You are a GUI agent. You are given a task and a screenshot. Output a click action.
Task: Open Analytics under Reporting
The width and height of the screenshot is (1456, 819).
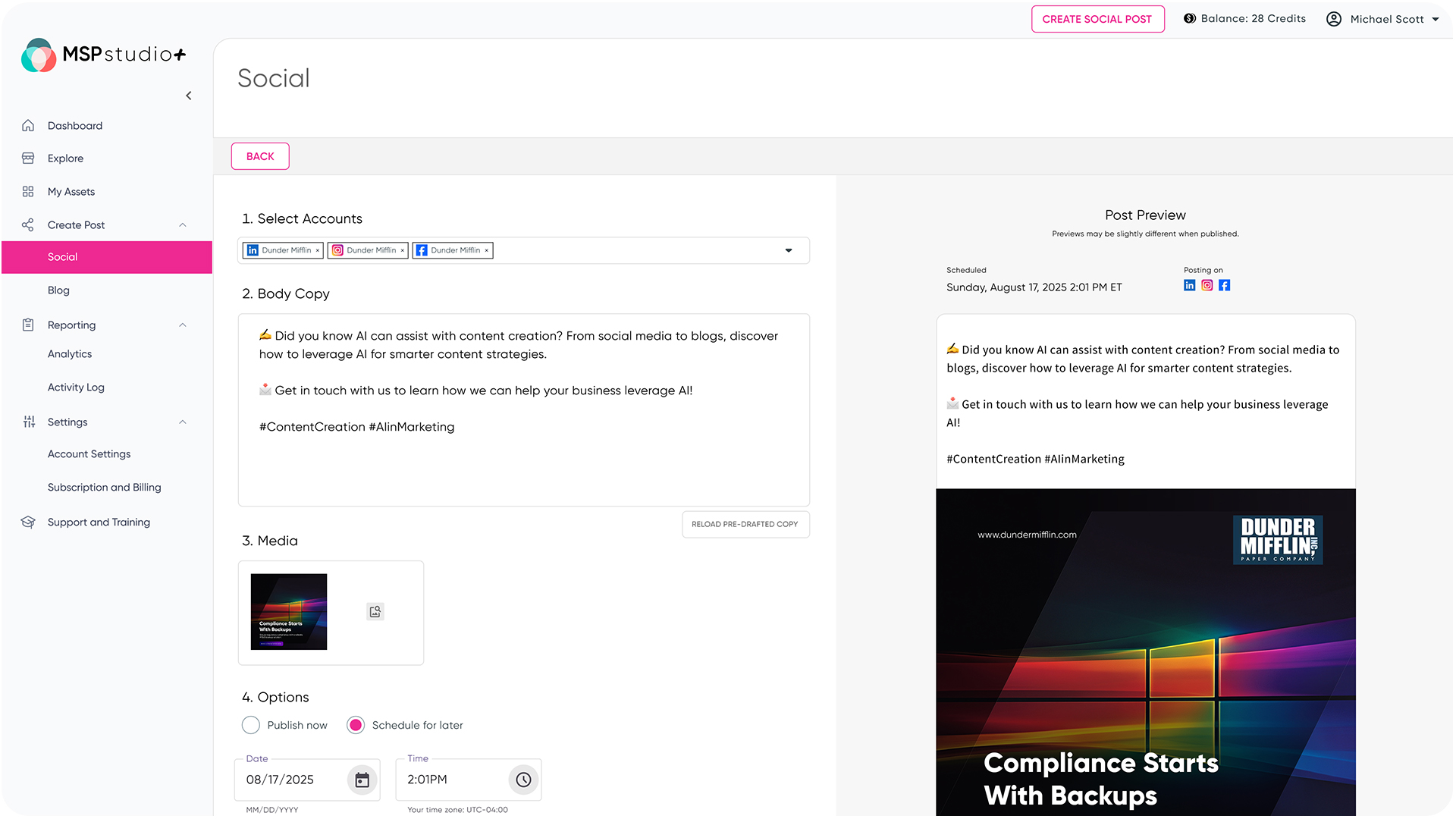(70, 354)
